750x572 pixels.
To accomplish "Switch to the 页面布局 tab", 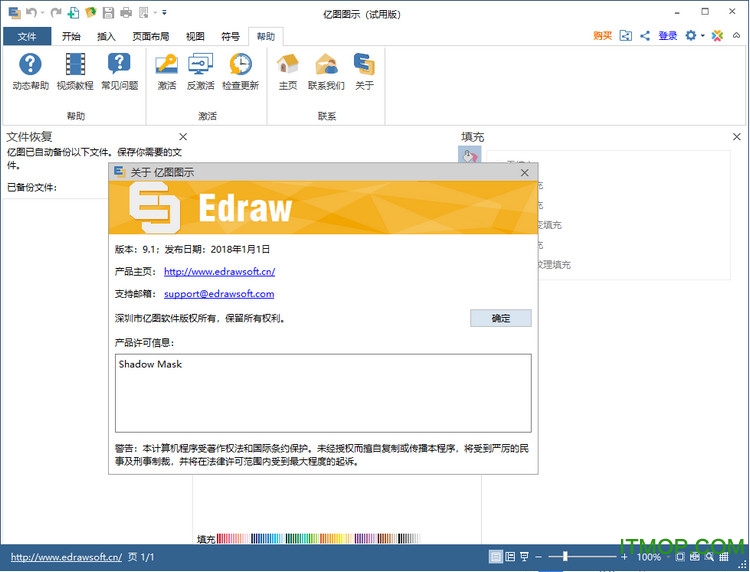I will click(x=151, y=36).
